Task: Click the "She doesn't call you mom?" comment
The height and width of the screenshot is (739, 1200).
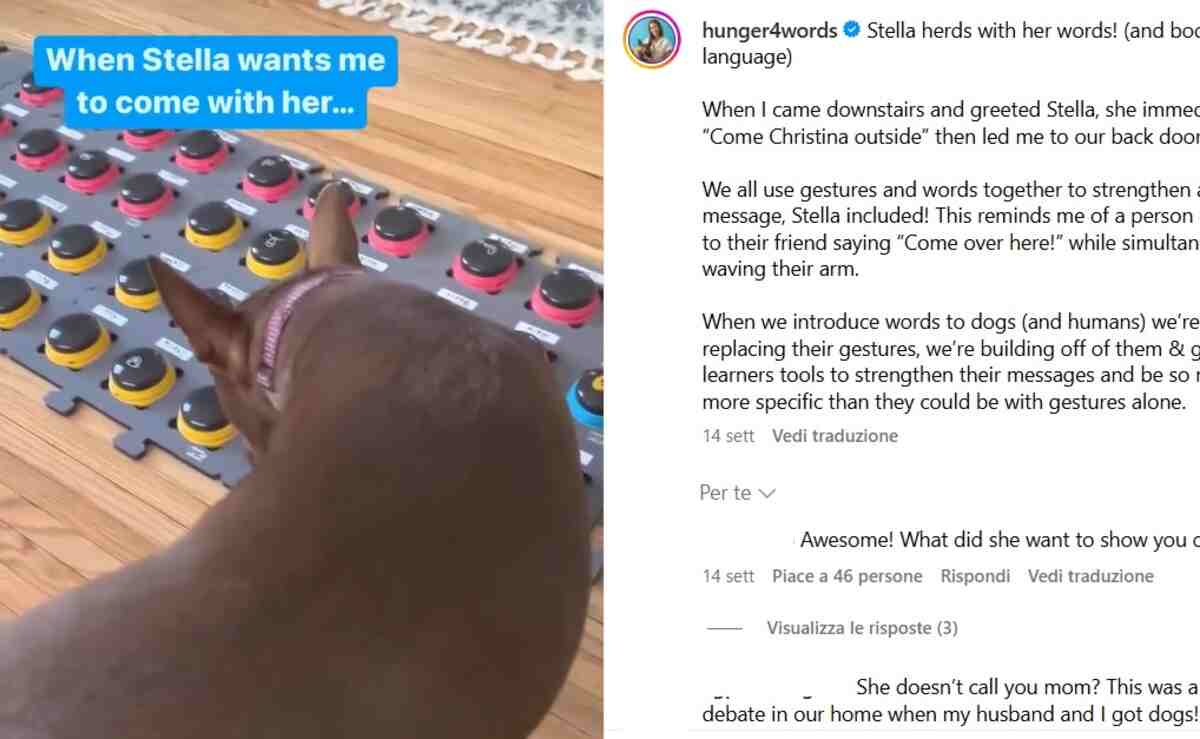Action: point(950,700)
